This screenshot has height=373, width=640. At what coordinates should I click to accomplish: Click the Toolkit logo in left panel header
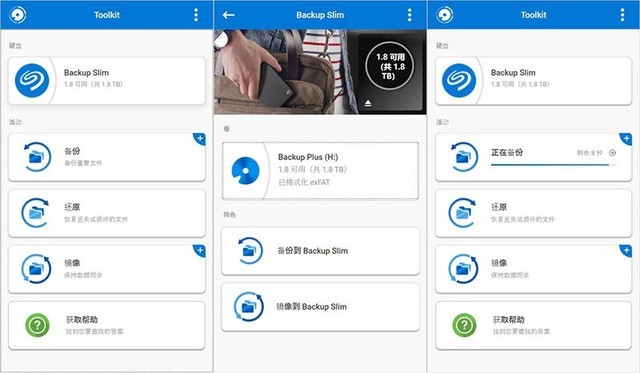pos(17,15)
